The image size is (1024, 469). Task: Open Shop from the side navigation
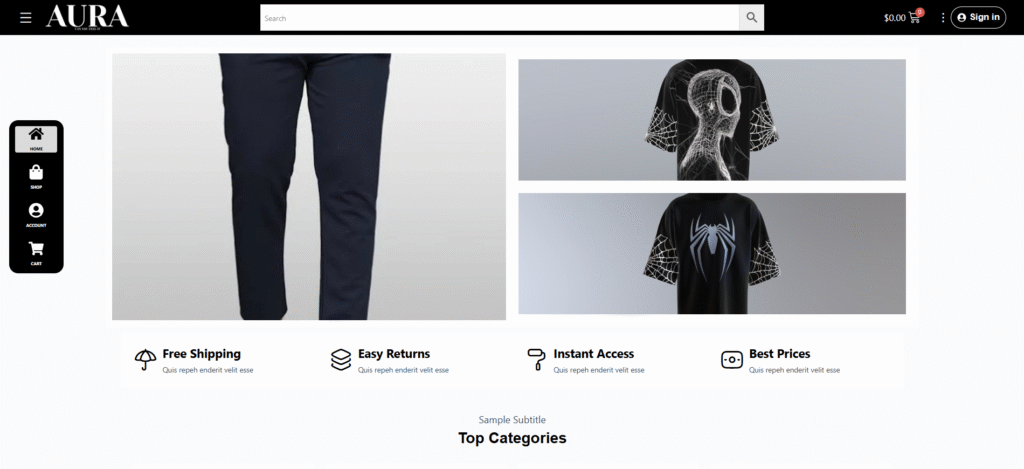click(36, 177)
